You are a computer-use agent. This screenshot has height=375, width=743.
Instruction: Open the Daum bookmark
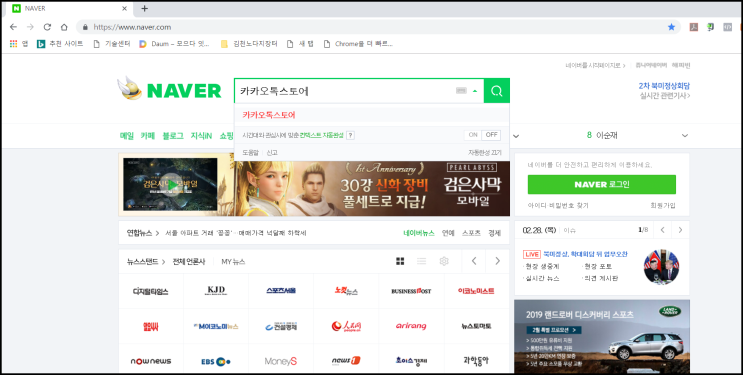(x=174, y=44)
